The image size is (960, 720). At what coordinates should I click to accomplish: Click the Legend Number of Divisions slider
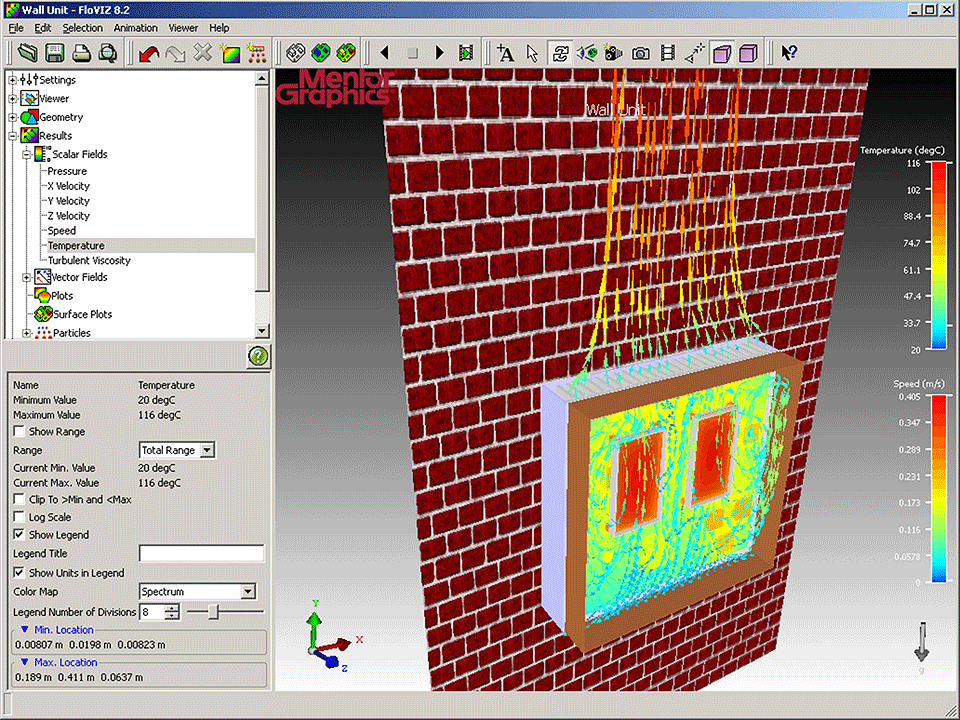point(213,612)
